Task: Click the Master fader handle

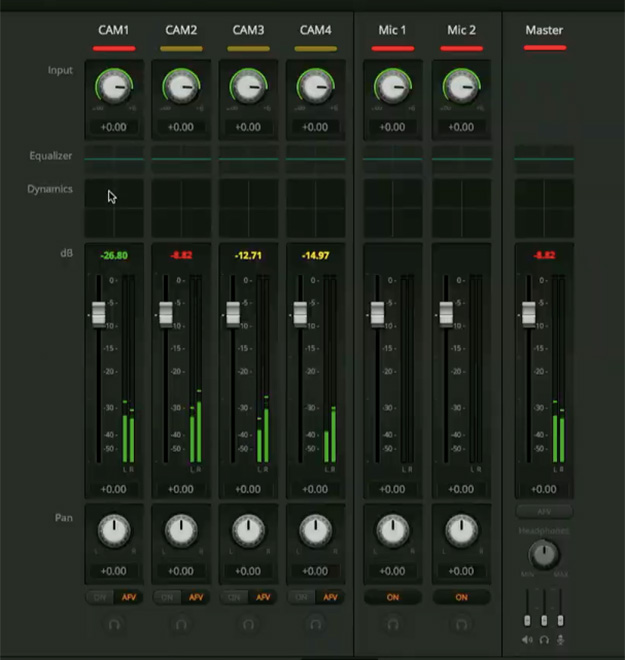Action: pyautogui.click(x=529, y=314)
